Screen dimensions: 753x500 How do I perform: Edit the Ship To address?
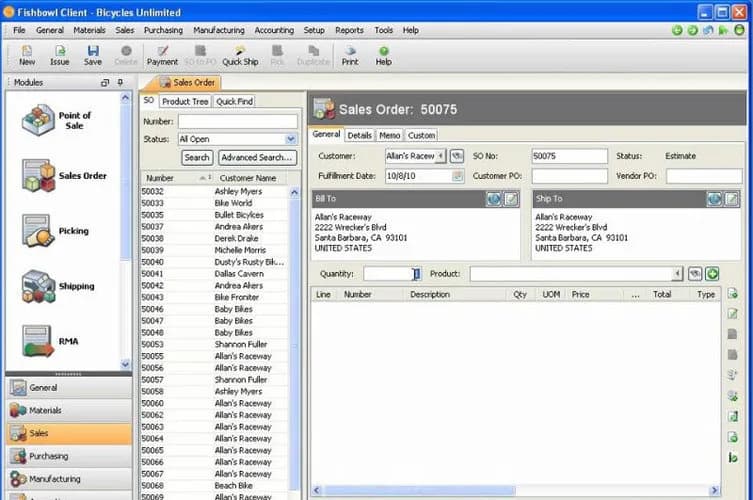point(731,198)
